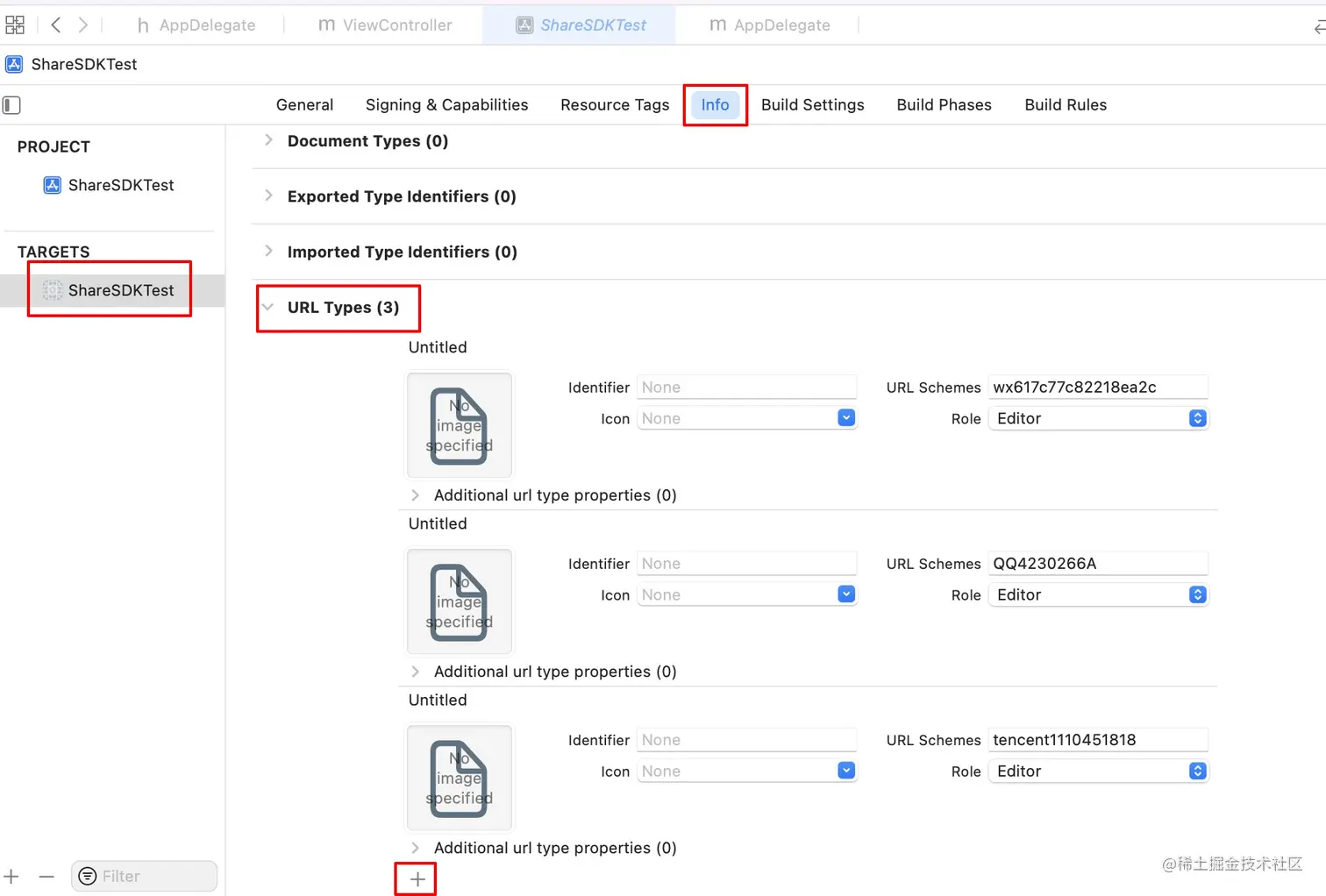Add a new URL type with plus
This screenshot has height=896, width=1326.
click(x=417, y=879)
